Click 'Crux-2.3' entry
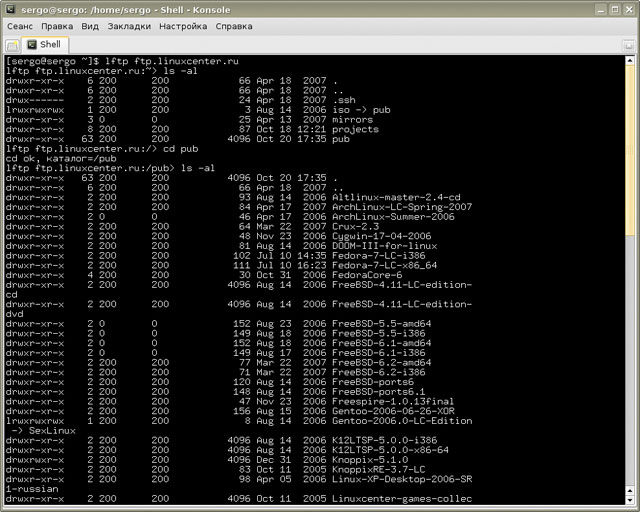Image resolution: width=640 pixels, height=512 pixels. coord(356,227)
